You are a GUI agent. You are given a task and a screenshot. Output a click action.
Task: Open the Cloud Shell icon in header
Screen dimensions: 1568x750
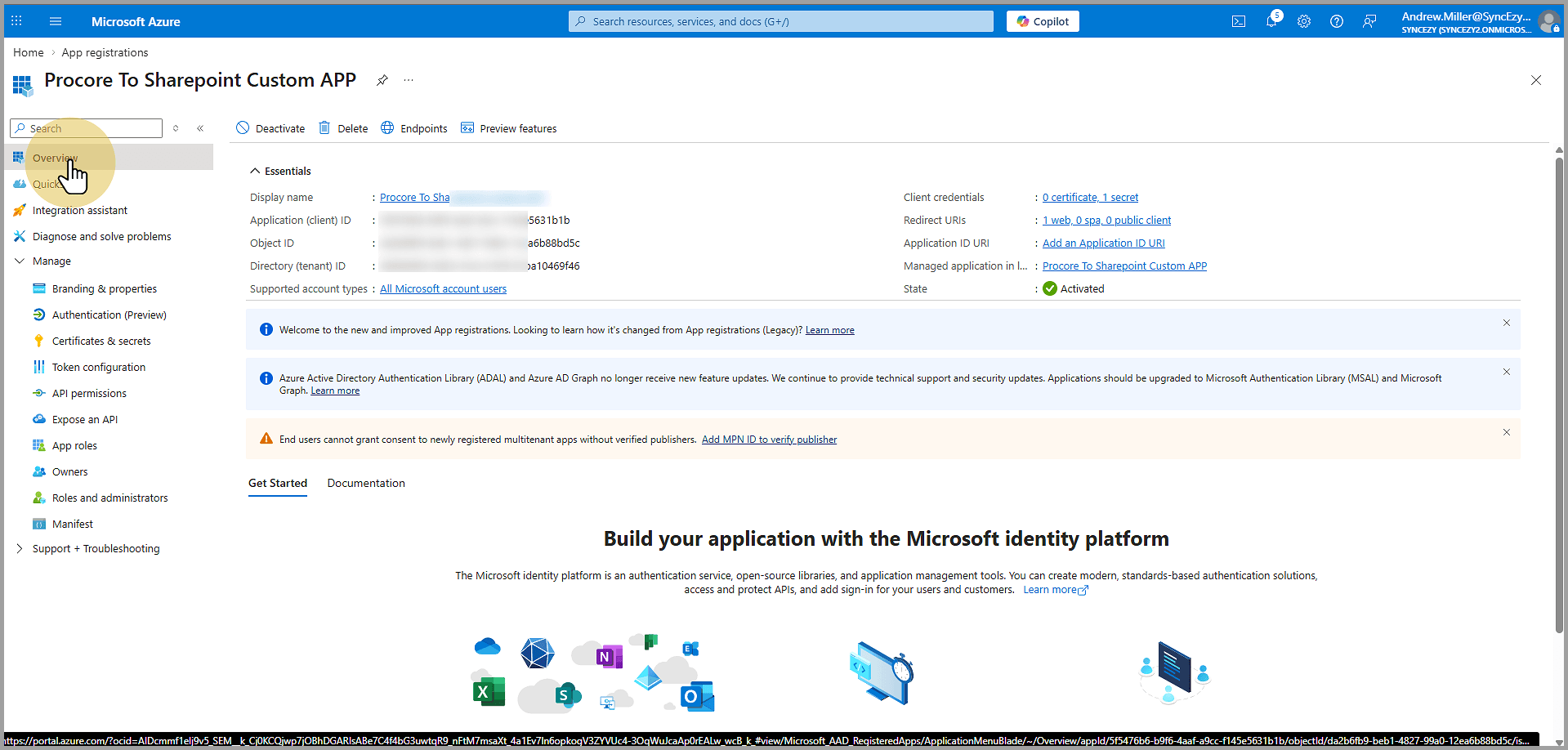1239,21
